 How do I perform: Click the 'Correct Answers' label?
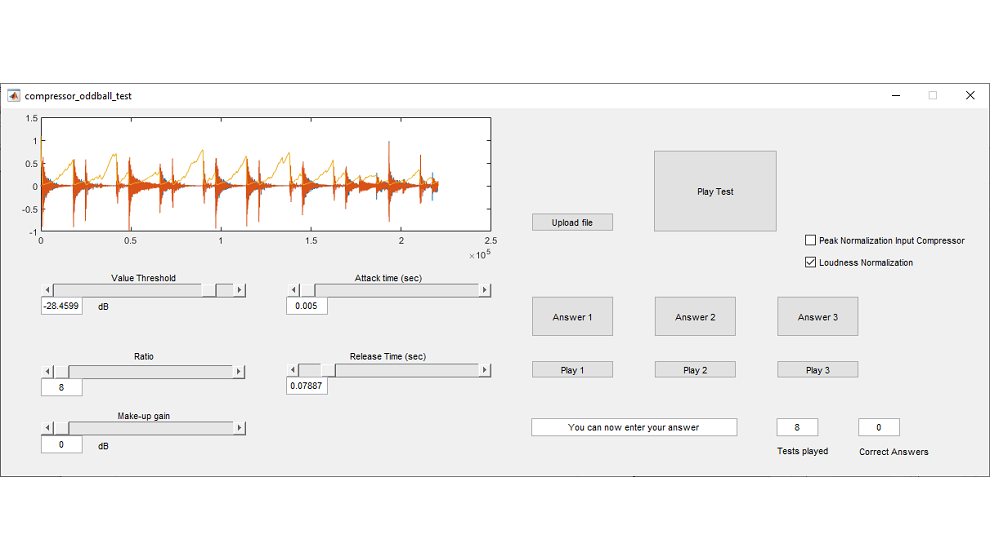click(x=893, y=451)
